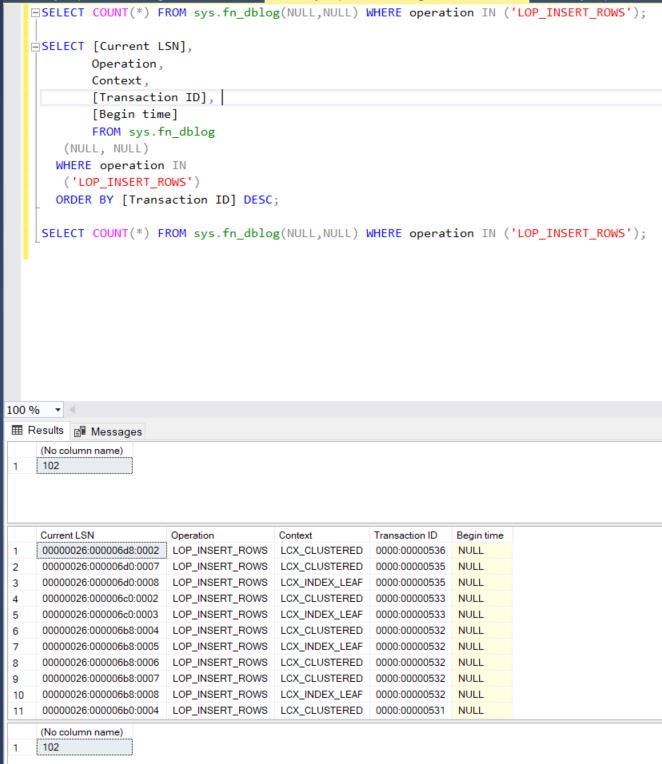Select row header 10 of LSN grid

(22, 694)
